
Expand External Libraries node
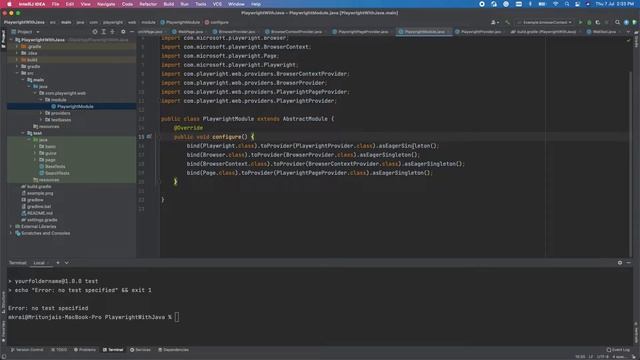(x=11, y=226)
